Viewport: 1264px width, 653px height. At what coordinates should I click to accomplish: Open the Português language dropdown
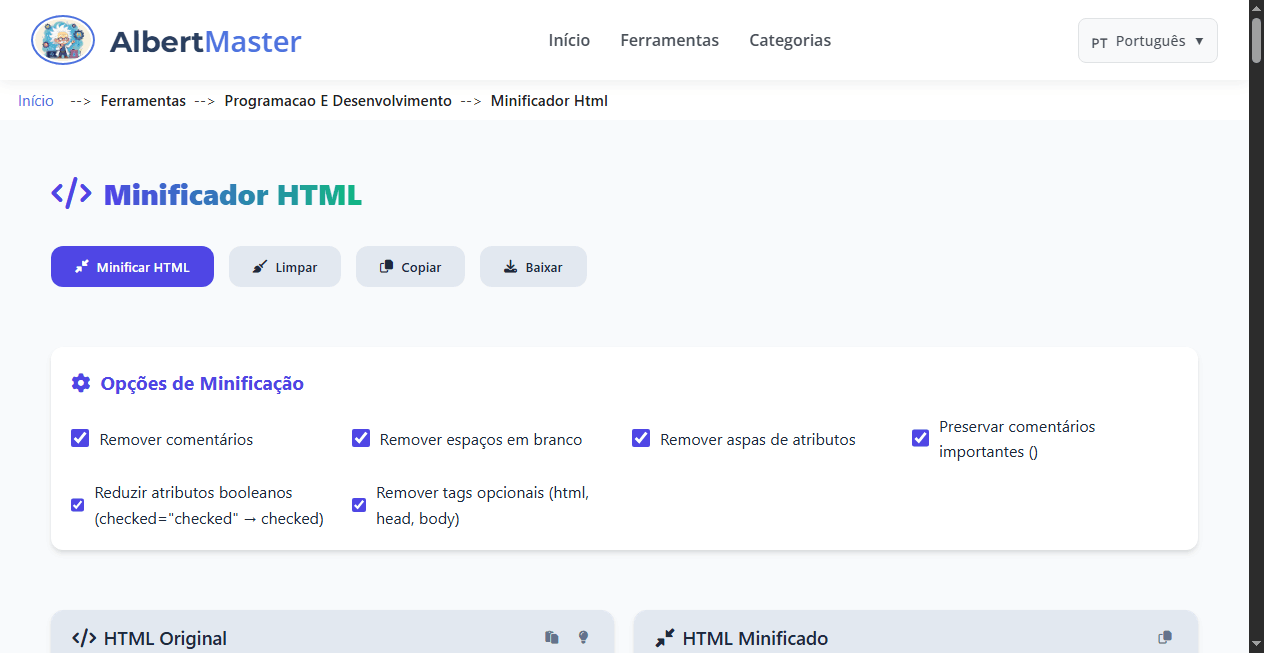(1147, 40)
